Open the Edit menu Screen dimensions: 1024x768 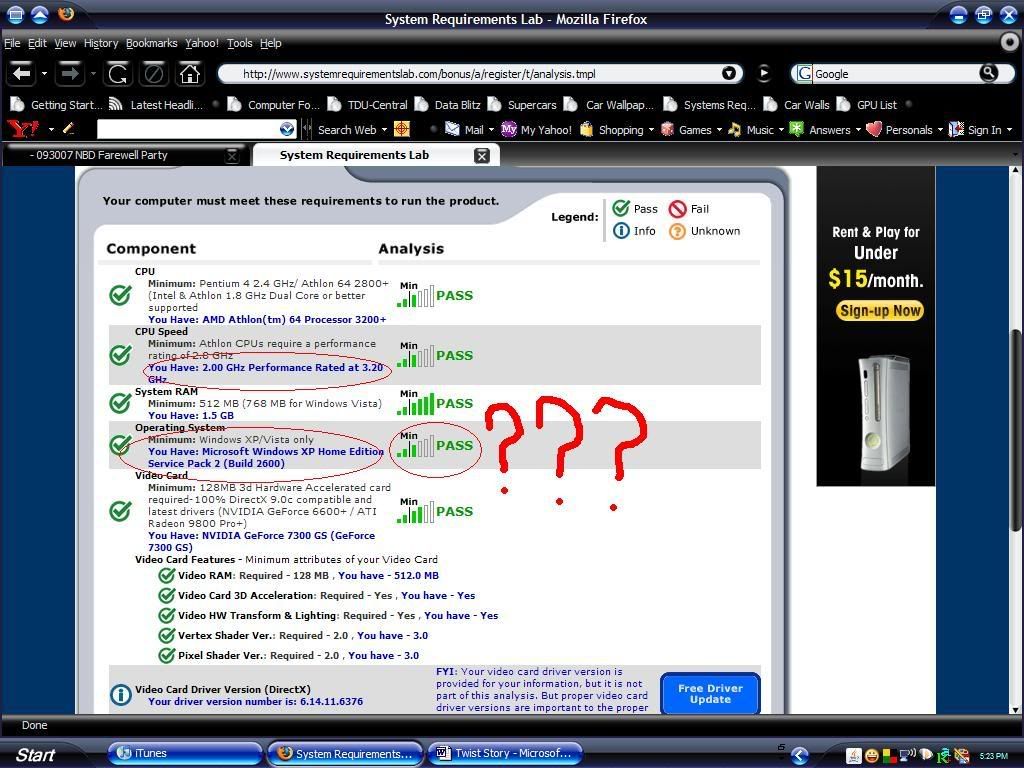(37, 43)
